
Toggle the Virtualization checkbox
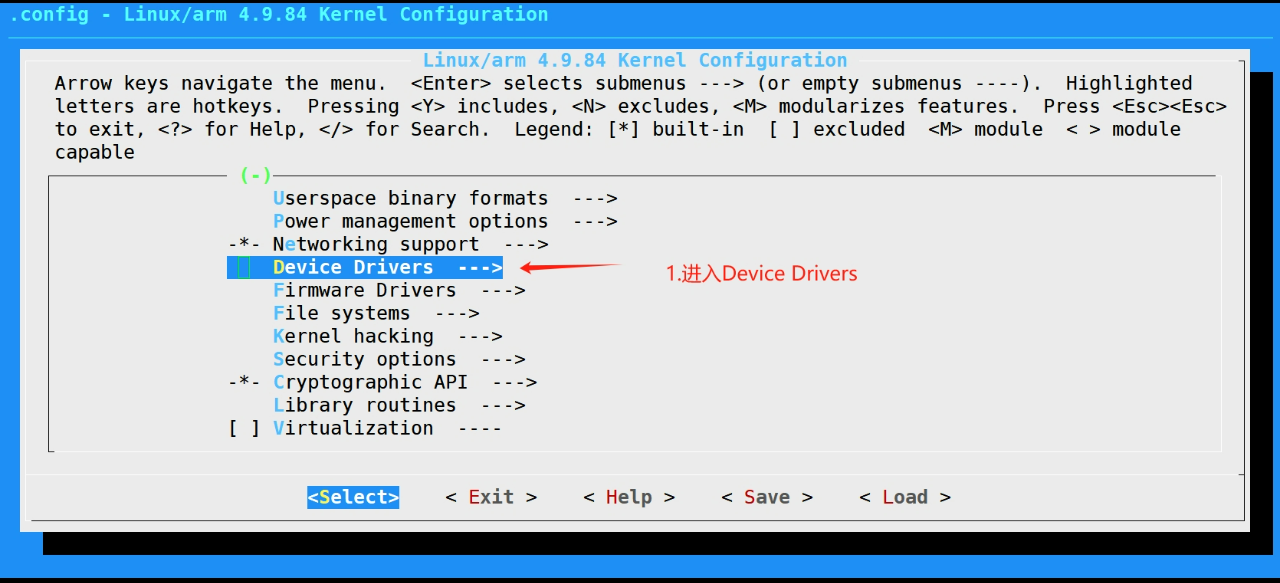tap(244, 429)
